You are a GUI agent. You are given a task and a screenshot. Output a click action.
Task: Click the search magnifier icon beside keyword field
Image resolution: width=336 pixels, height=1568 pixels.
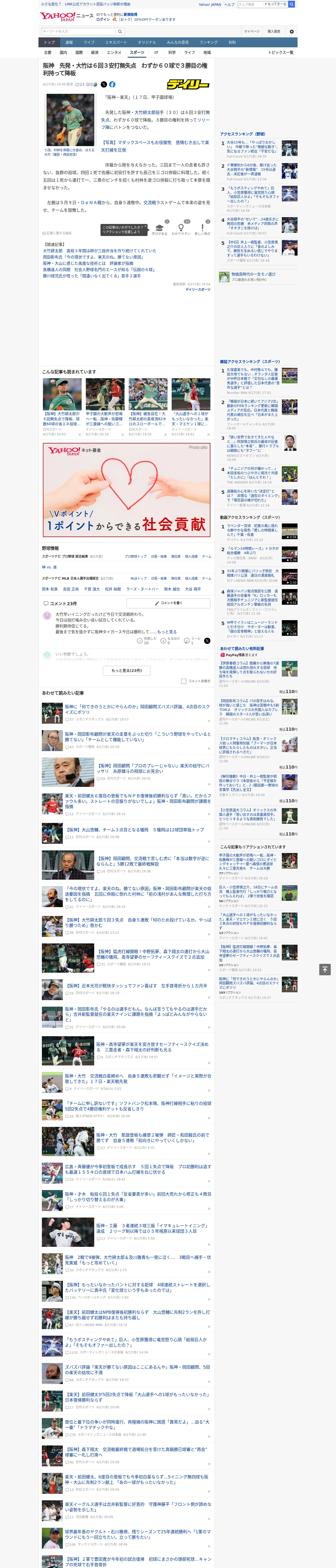pos(120,32)
